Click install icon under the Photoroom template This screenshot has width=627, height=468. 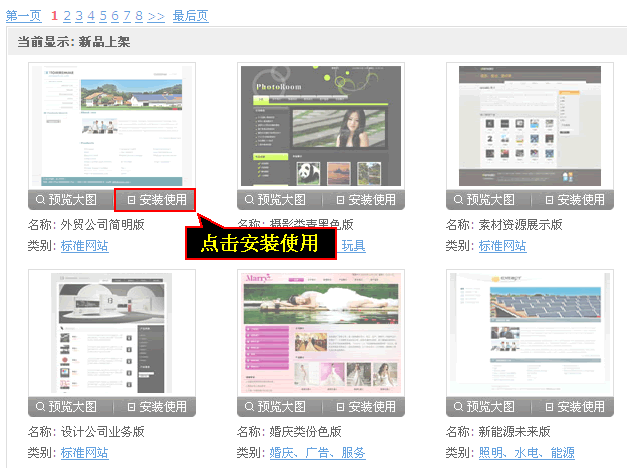pyautogui.click(x=341, y=200)
